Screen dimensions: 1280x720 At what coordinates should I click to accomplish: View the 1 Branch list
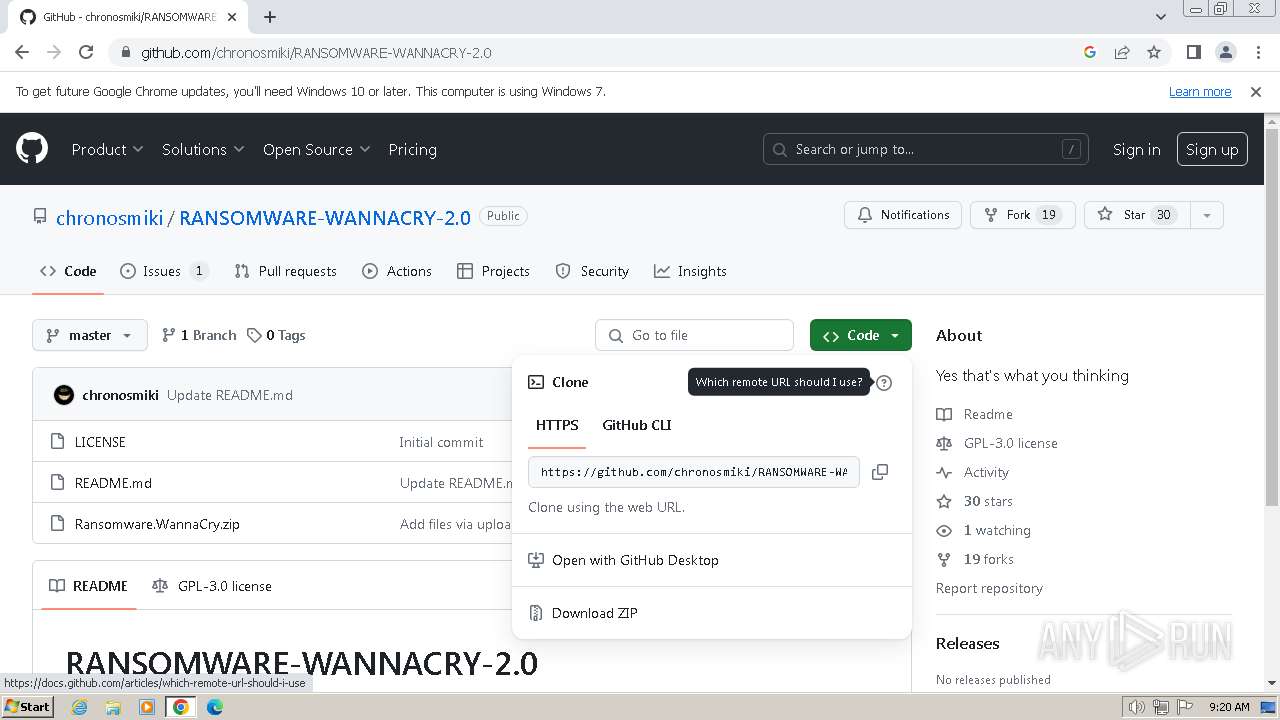[199, 335]
